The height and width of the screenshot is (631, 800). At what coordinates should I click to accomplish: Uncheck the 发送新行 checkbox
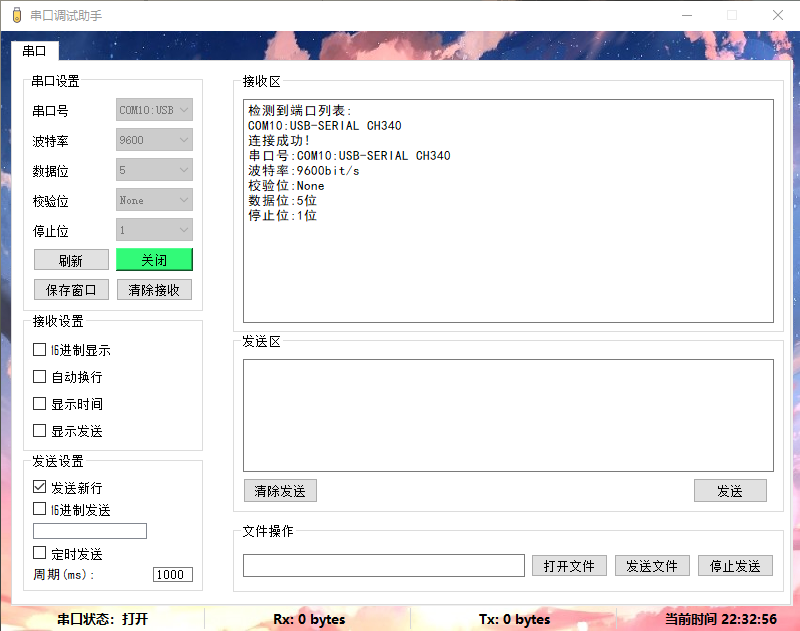39,487
